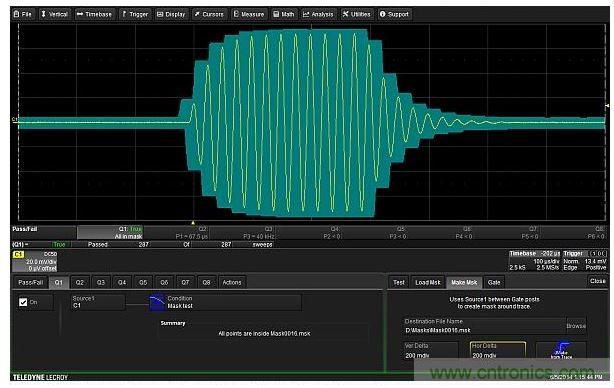Switch to the Q2 tab
This screenshot has height=388, width=614.
click(79, 282)
